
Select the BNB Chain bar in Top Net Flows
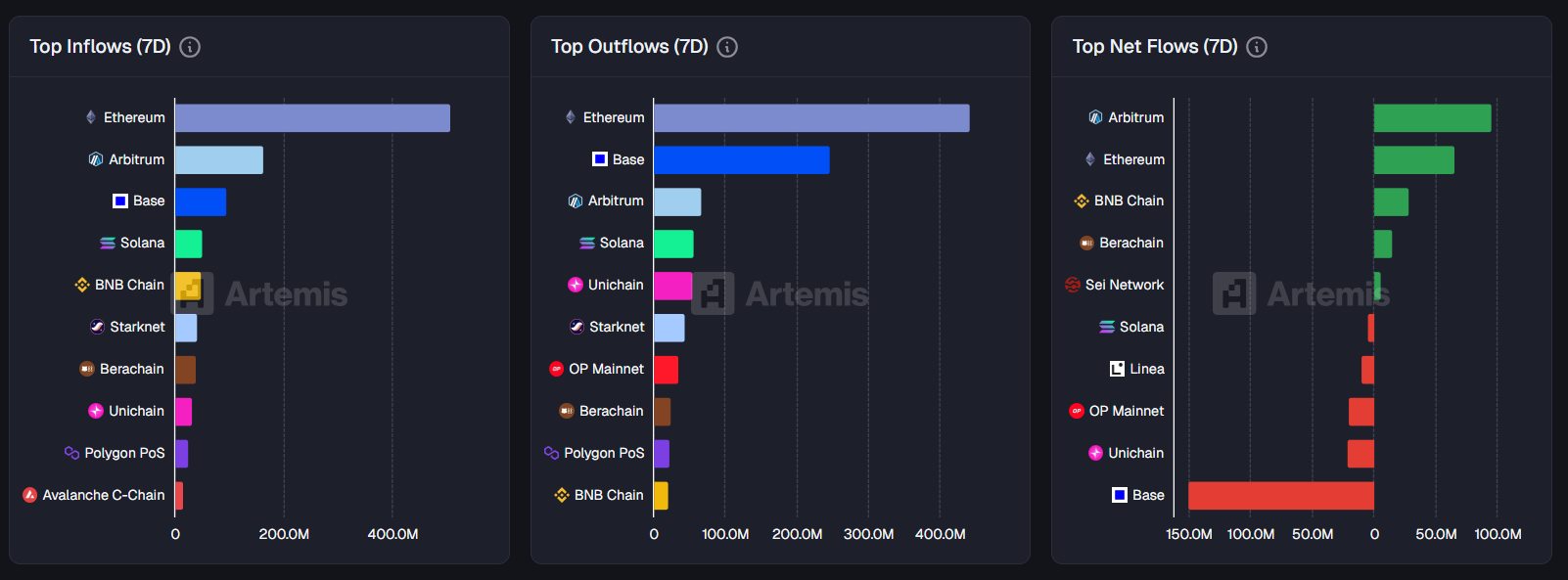pyautogui.click(x=1391, y=202)
